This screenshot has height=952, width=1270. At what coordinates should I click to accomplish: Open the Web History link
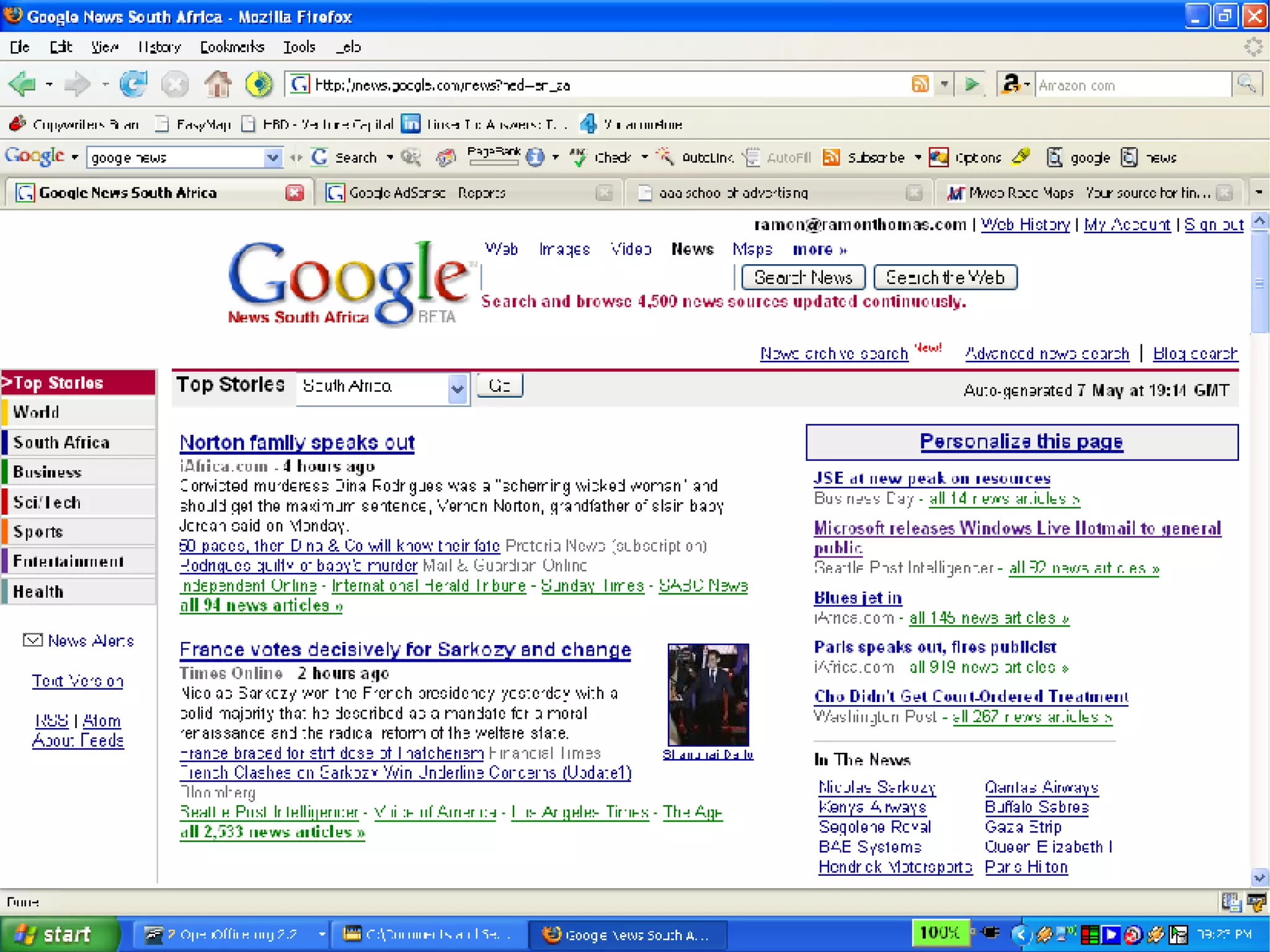(x=1025, y=225)
